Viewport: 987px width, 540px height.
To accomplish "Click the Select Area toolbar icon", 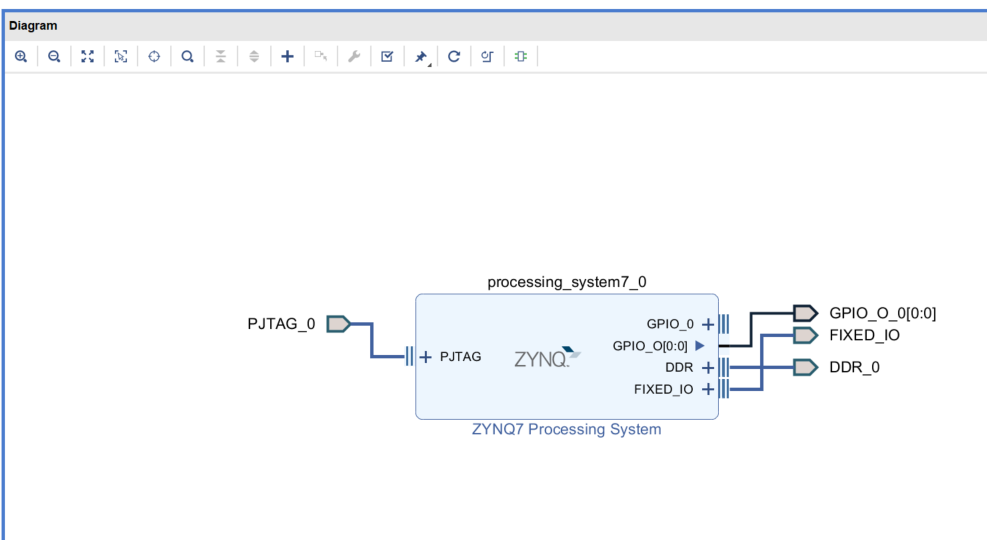I will pos(121,57).
